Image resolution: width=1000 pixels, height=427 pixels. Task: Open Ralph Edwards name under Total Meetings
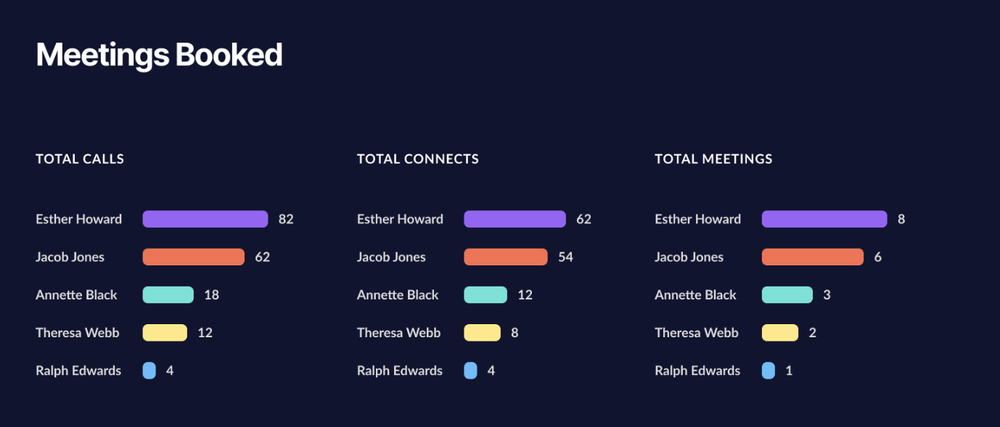tap(698, 371)
